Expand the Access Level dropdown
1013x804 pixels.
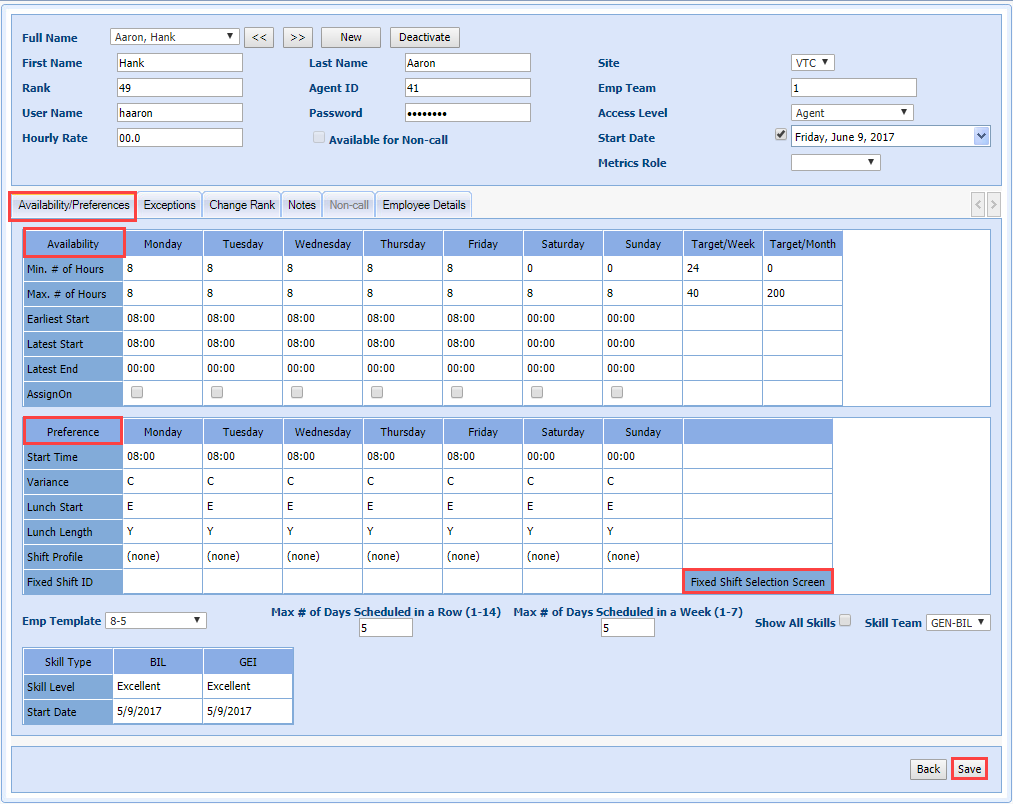852,113
